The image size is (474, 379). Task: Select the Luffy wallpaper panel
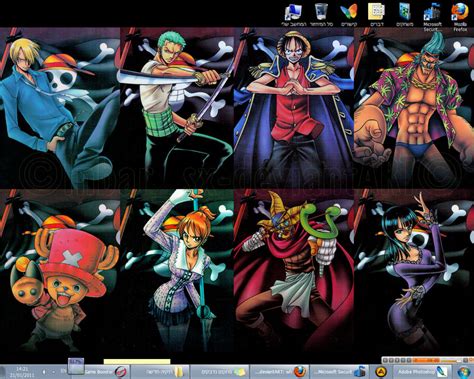tap(294, 108)
